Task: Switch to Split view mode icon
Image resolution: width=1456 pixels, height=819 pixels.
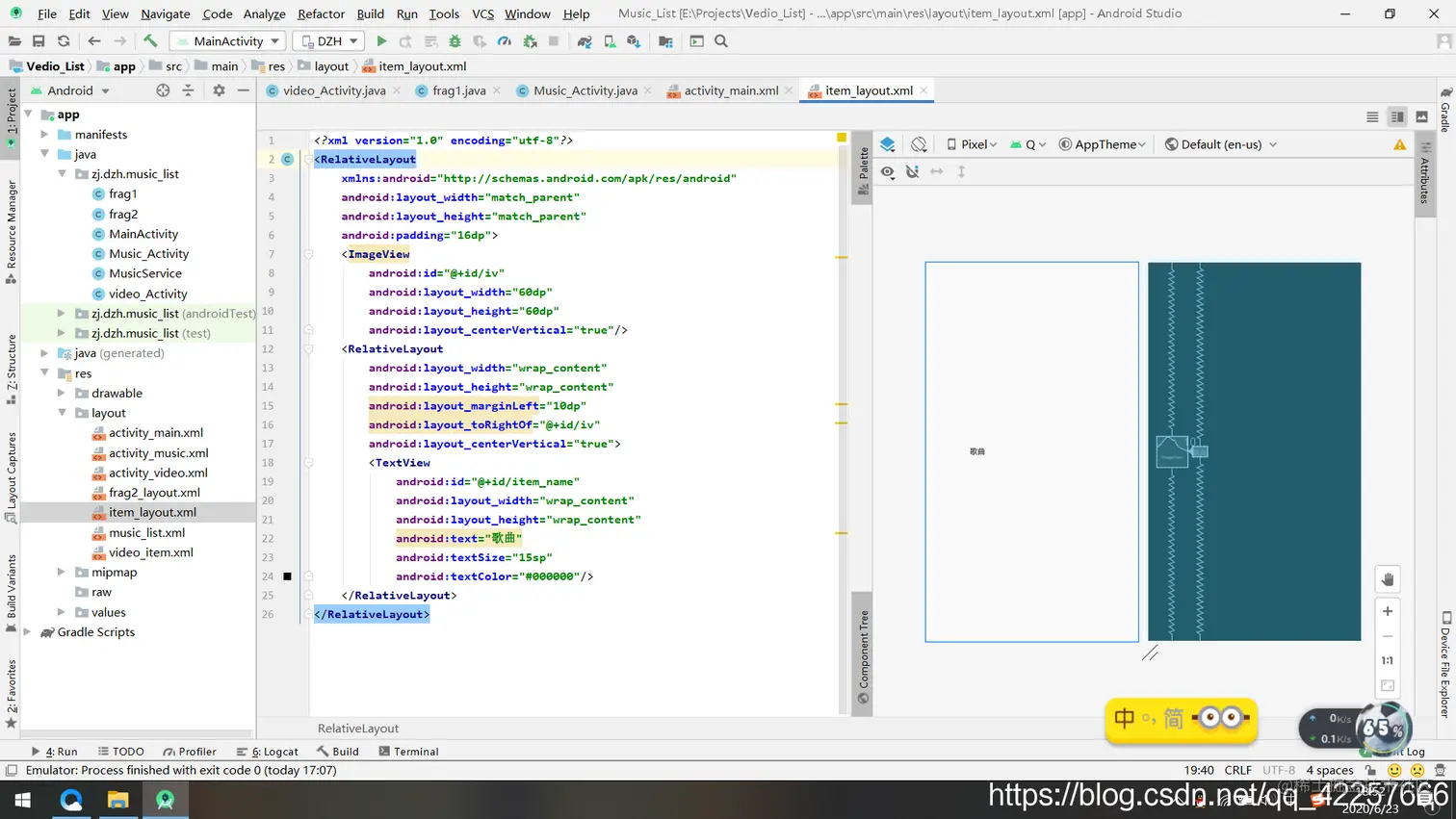Action: [x=1397, y=116]
